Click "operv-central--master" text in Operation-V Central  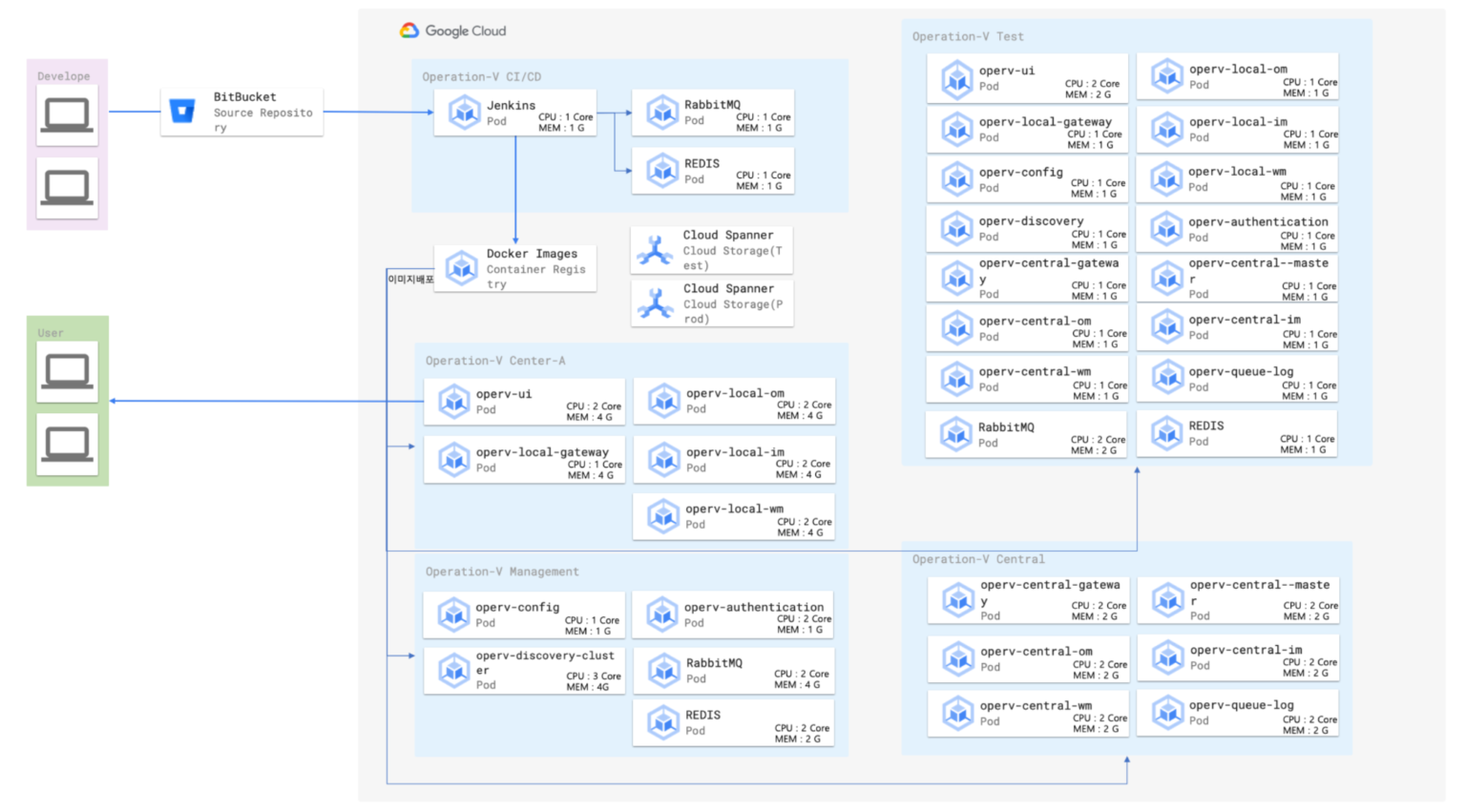(x=1260, y=593)
